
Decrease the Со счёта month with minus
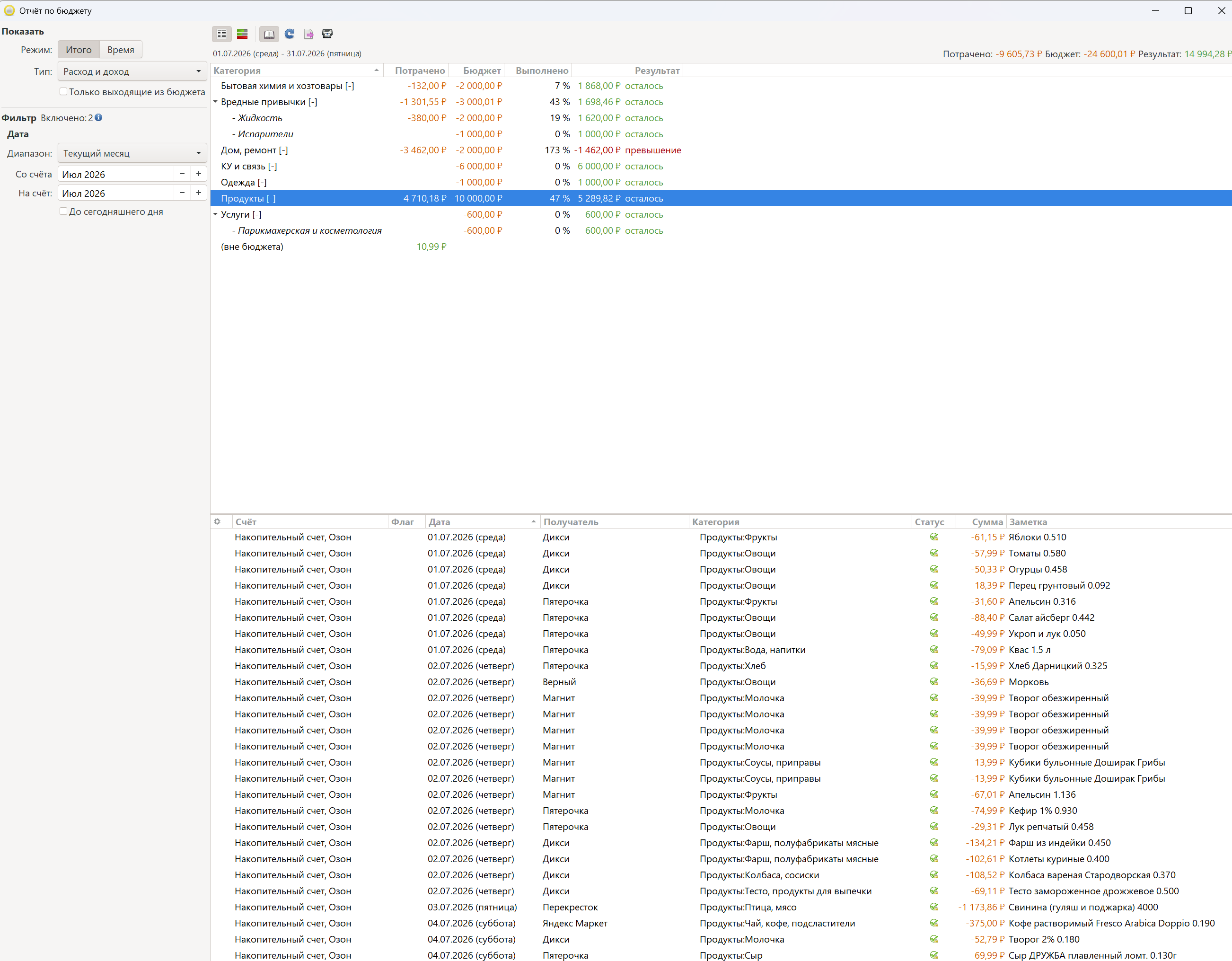click(182, 174)
